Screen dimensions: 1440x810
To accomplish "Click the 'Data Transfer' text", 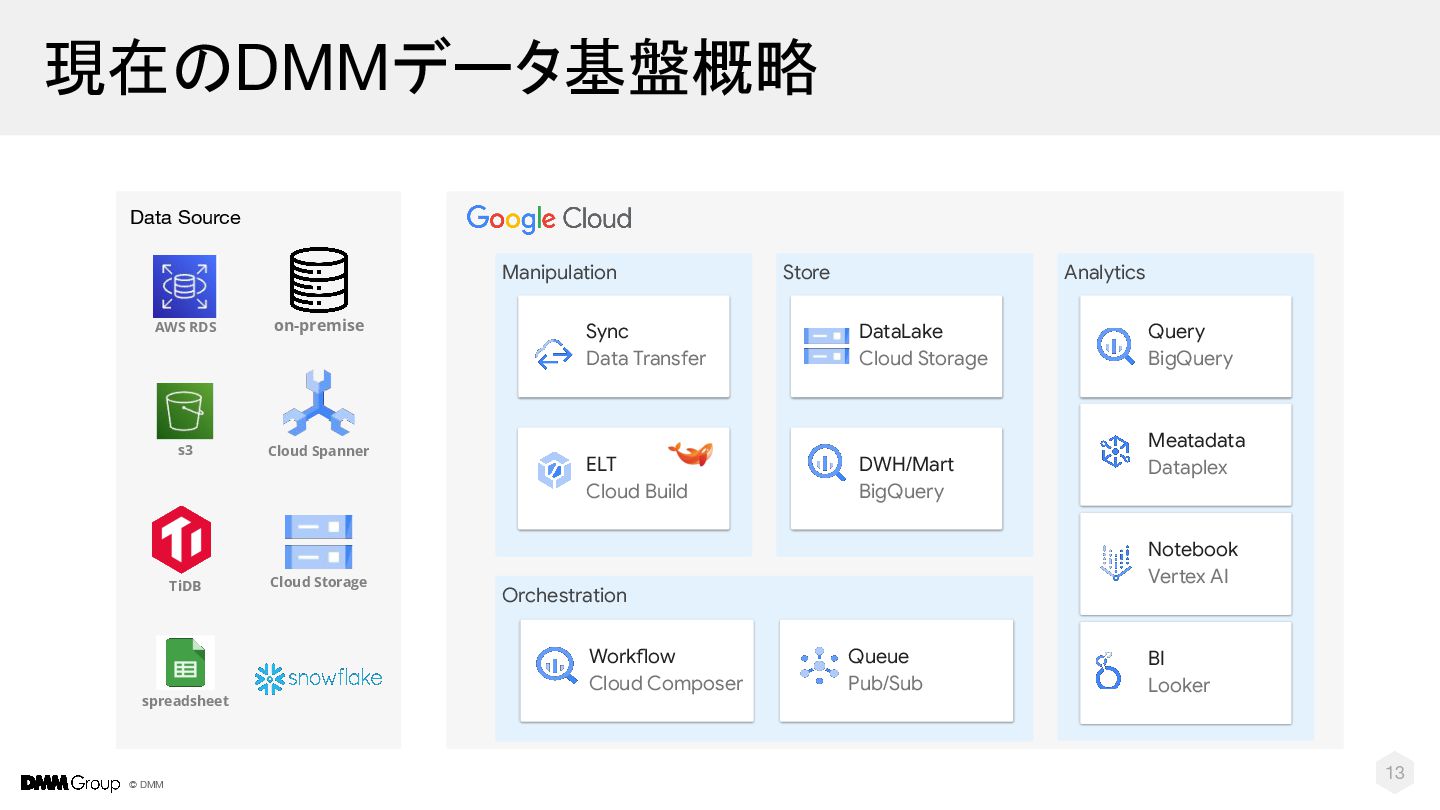I will (x=646, y=358).
